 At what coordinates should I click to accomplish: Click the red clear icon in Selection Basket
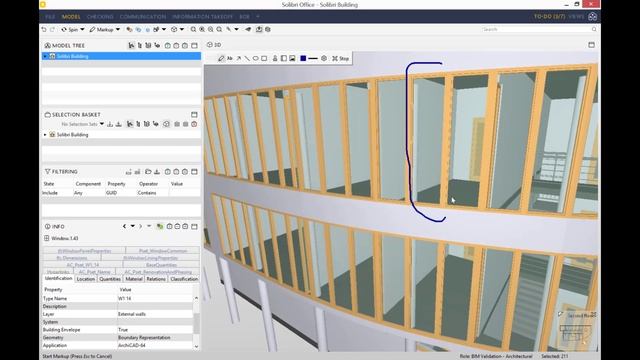pos(194,124)
